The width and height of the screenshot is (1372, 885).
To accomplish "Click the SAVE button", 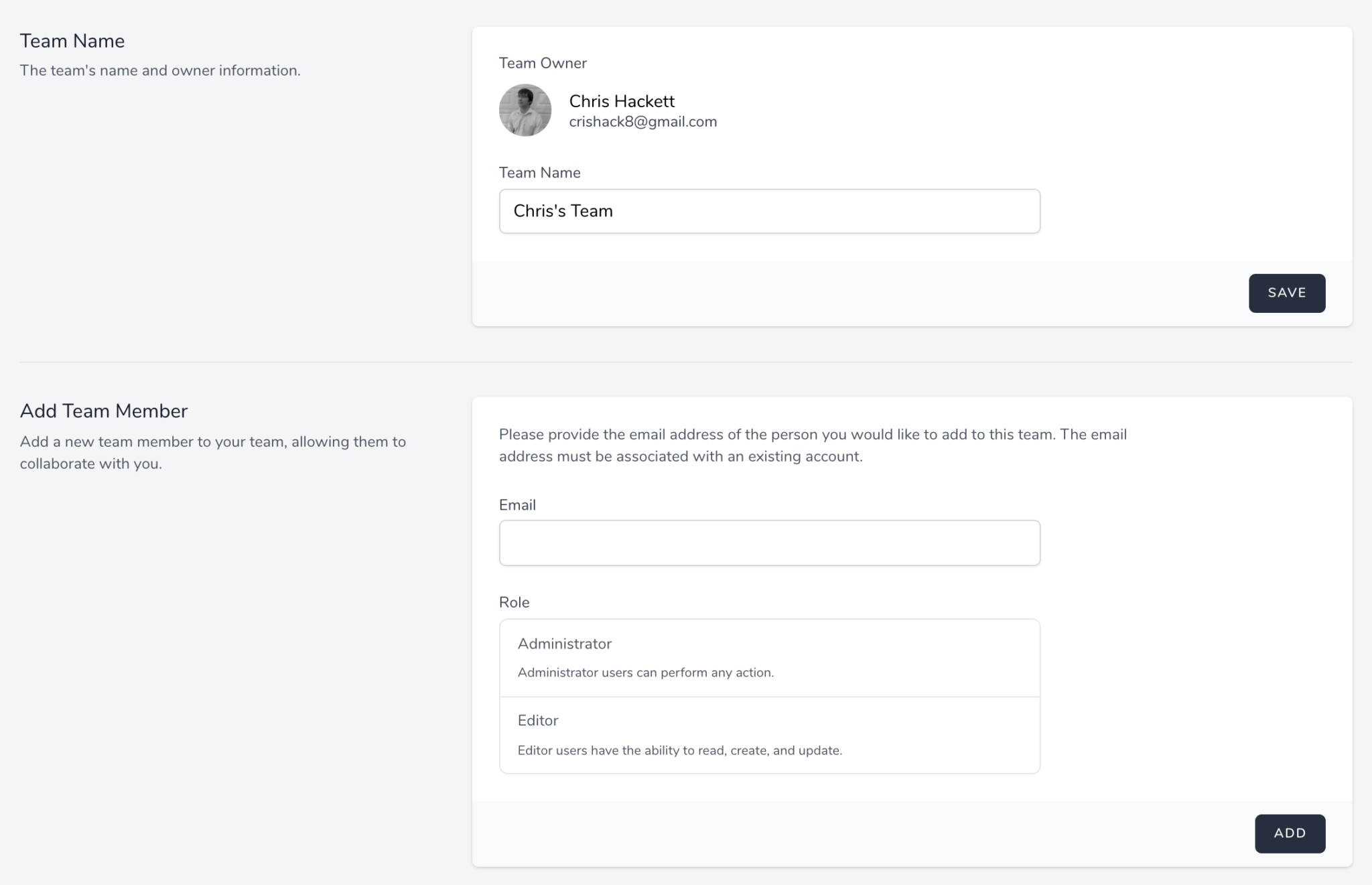I will (1287, 293).
